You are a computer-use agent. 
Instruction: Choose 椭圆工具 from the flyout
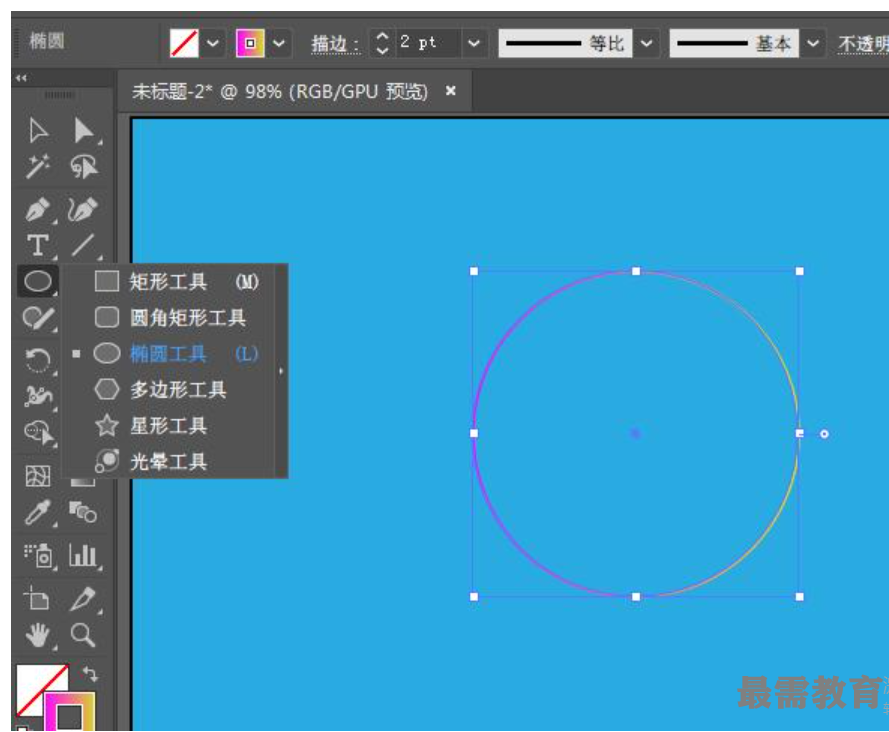(x=175, y=354)
